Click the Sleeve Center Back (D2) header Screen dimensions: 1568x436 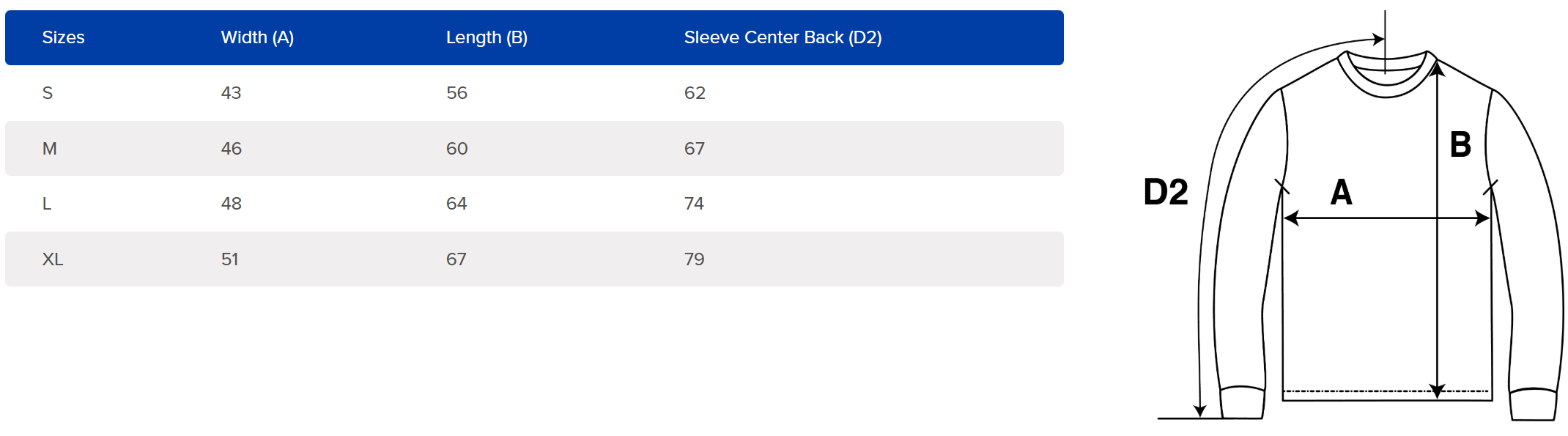(783, 37)
